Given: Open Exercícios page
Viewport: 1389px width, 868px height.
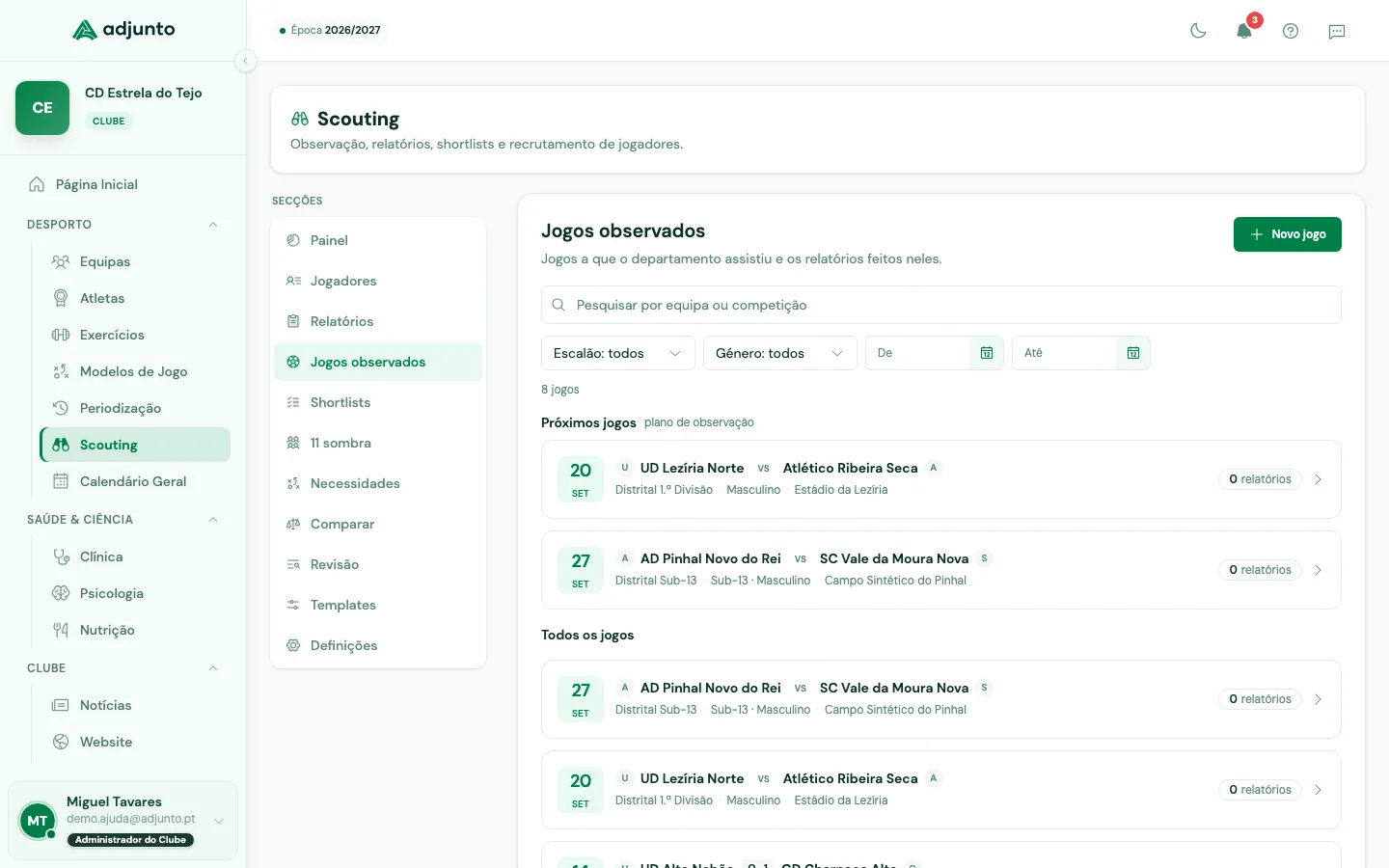Looking at the screenshot, I should tap(135, 335).
